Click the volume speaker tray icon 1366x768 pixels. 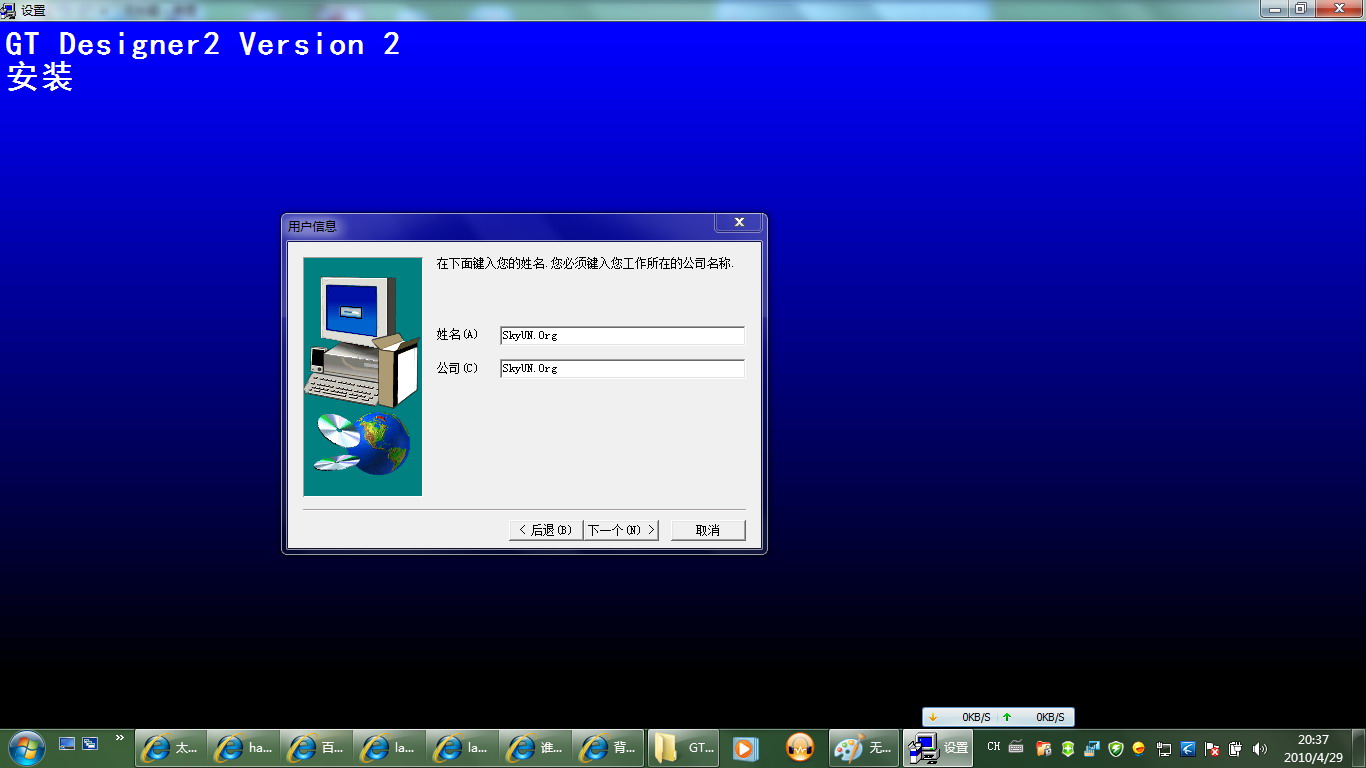tap(1259, 748)
